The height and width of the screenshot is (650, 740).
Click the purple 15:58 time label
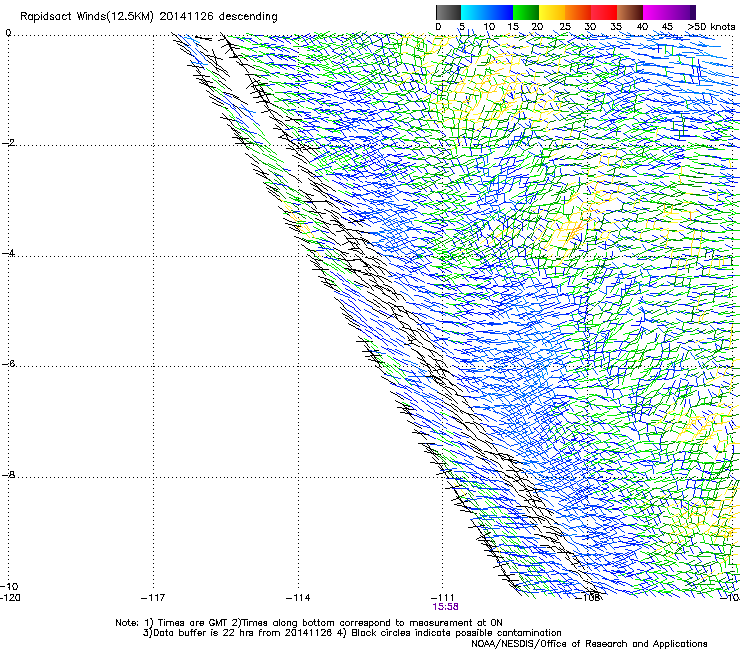pyautogui.click(x=445, y=607)
